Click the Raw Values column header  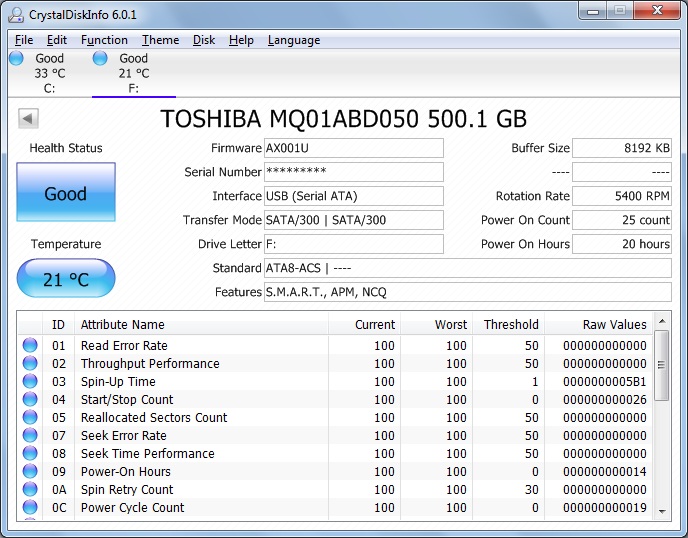tap(614, 324)
